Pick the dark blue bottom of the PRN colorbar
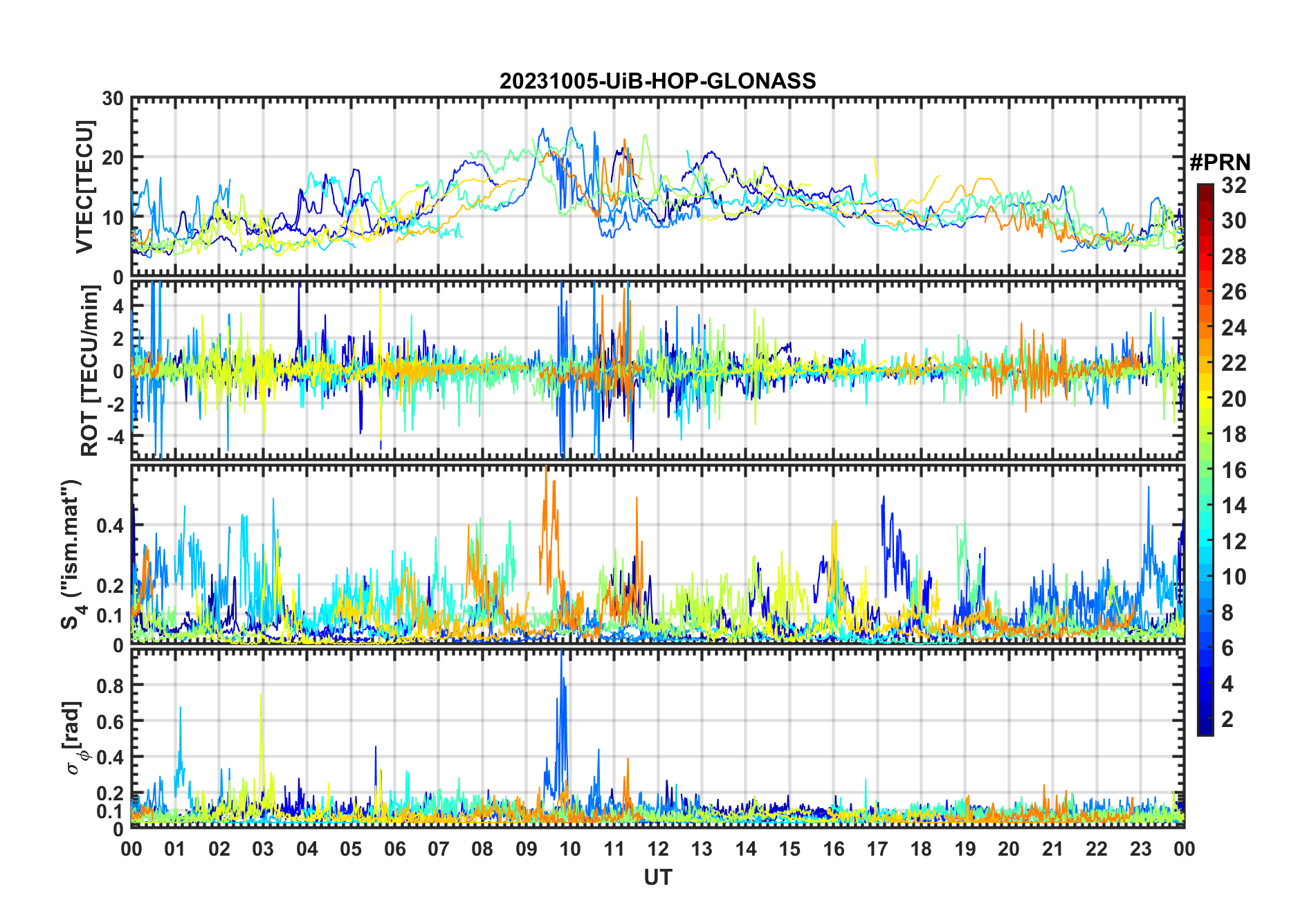 pos(1205,729)
